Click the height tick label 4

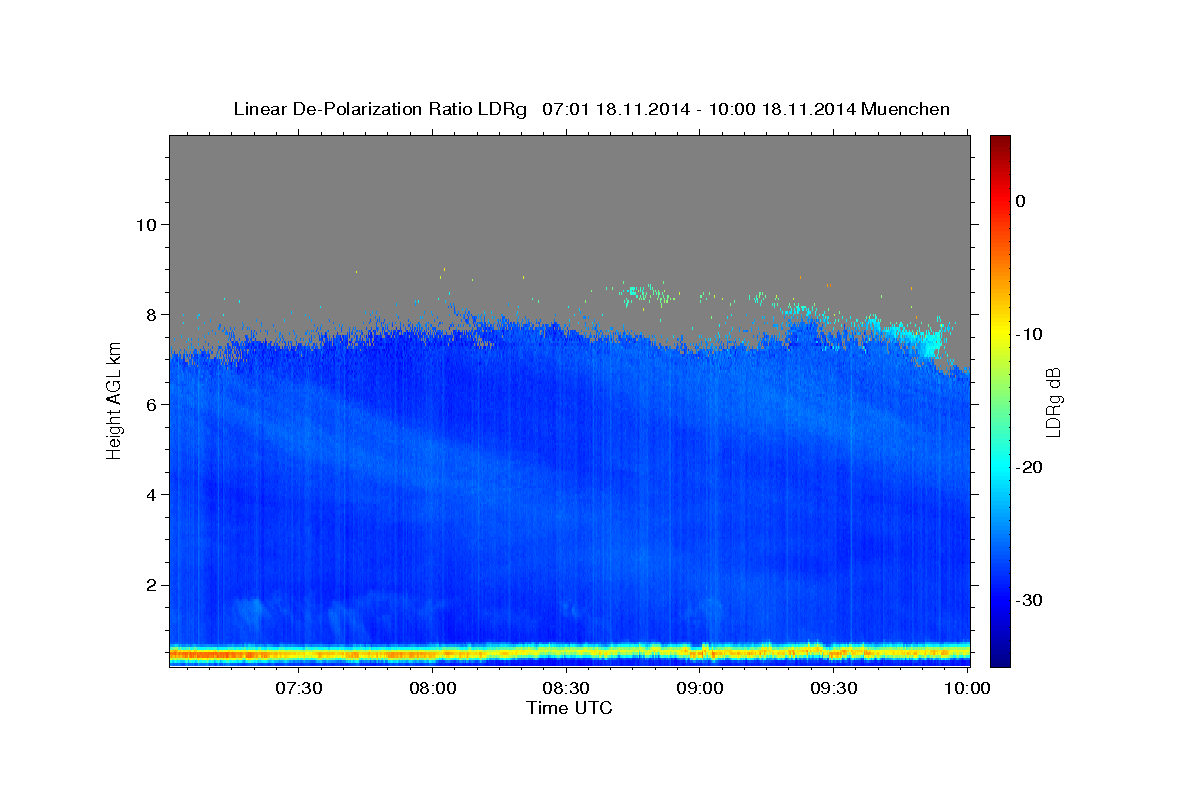pos(149,495)
